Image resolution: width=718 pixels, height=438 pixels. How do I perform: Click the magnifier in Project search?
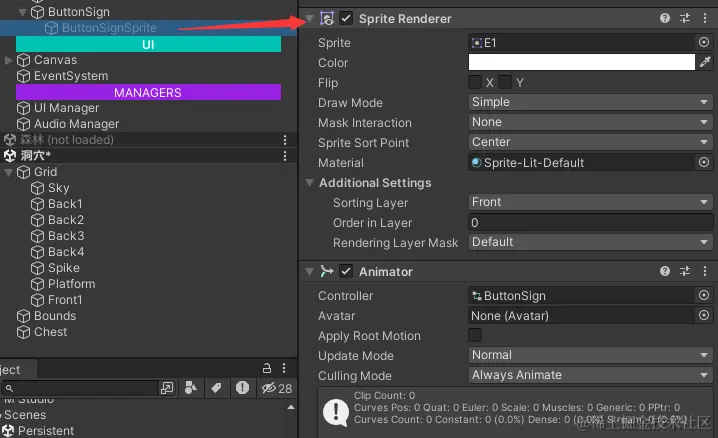(9, 389)
